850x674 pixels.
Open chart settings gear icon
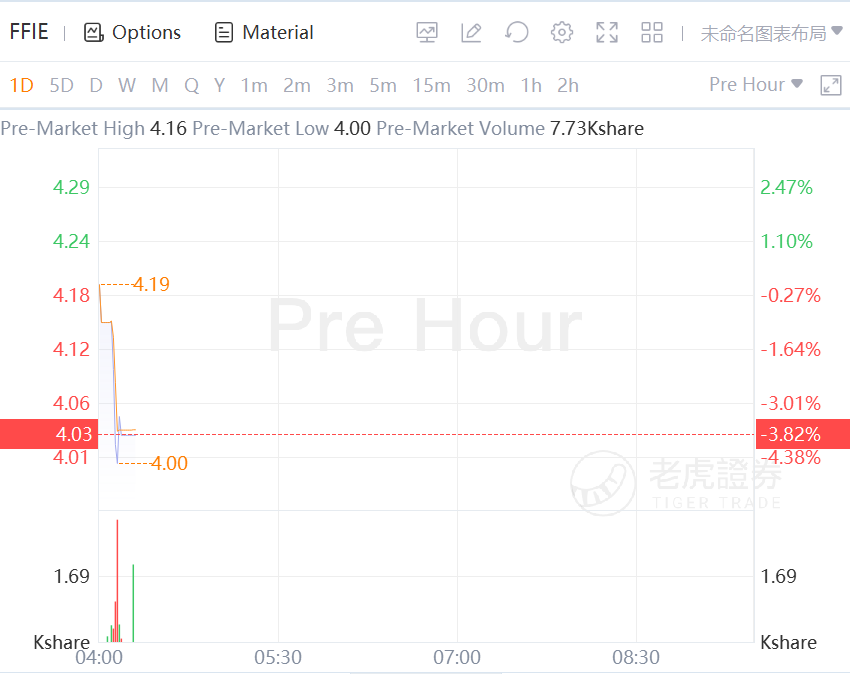tap(562, 32)
